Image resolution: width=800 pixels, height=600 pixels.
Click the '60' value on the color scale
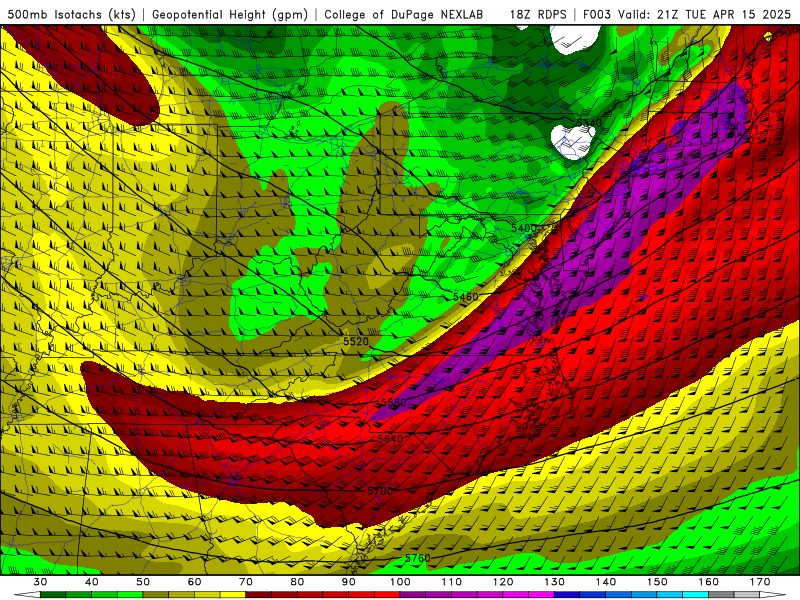pos(194,582)
